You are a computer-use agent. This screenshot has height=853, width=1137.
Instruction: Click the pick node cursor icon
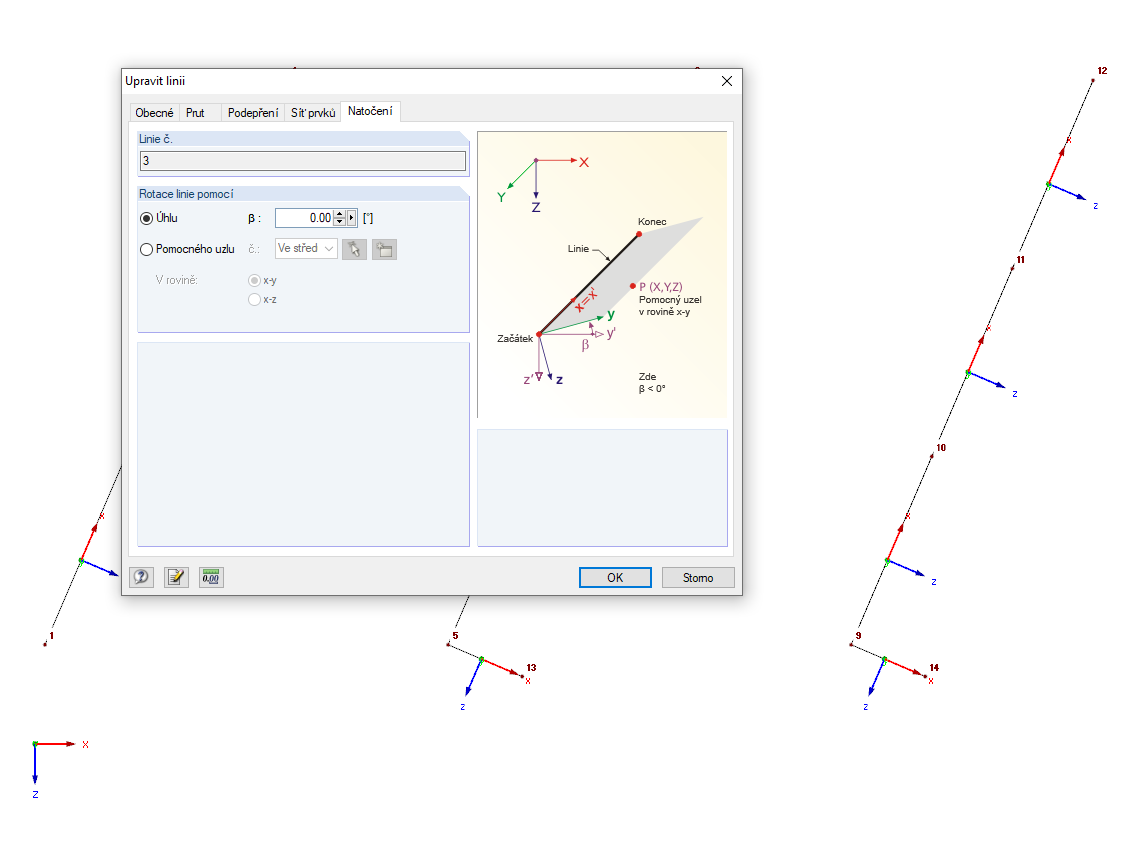click(x=354, y=250)
